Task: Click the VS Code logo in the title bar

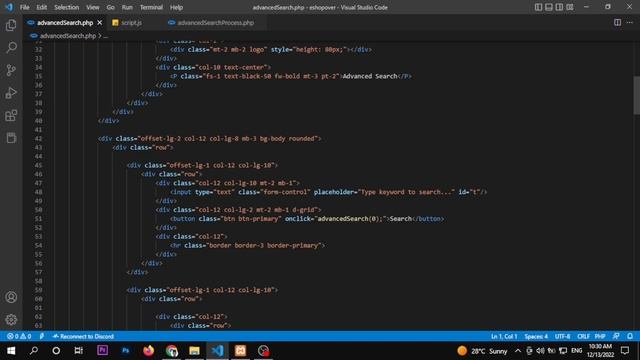Action: pos(9,7)
